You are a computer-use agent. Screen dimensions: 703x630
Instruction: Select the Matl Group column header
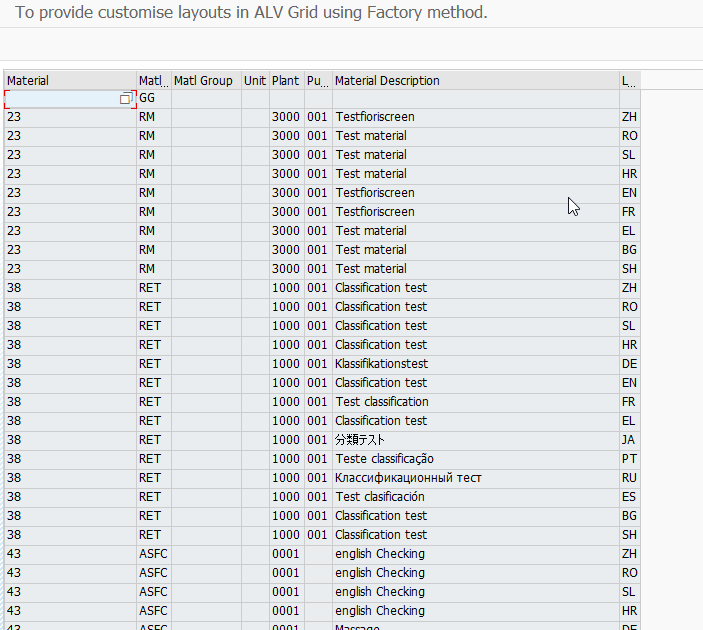(206, 81)
